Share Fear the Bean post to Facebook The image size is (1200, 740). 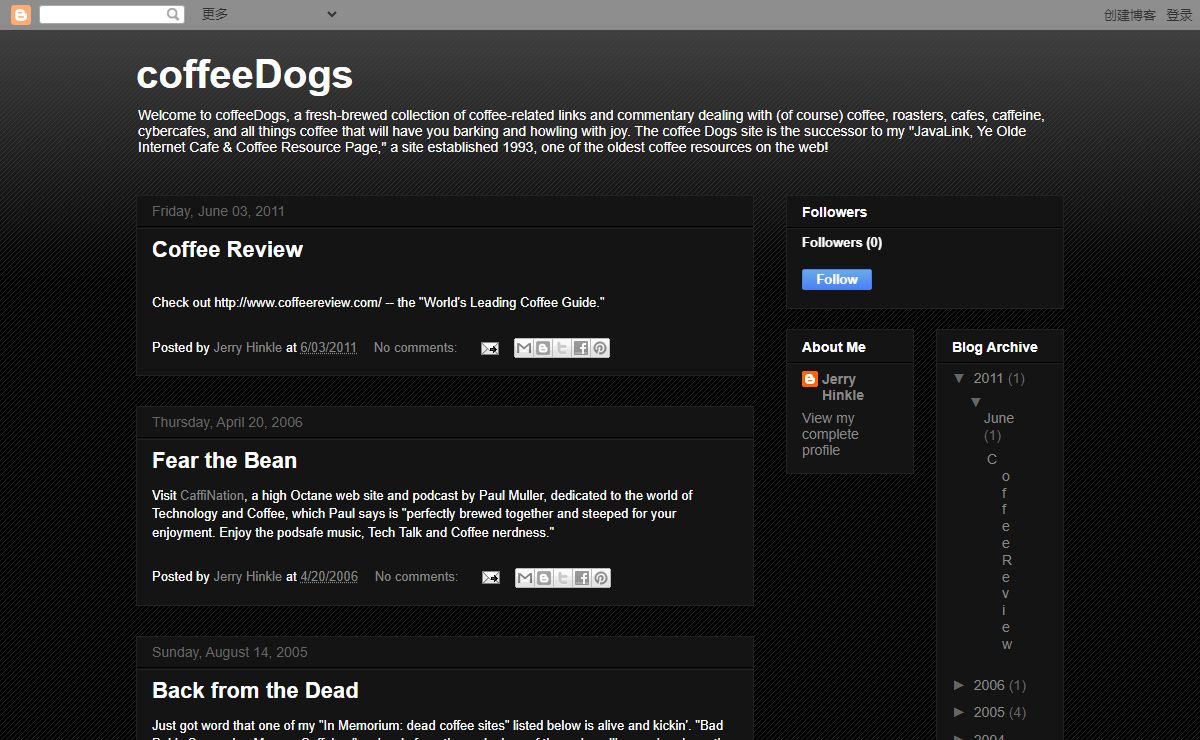pyautogui.click(x=582, y=578)
